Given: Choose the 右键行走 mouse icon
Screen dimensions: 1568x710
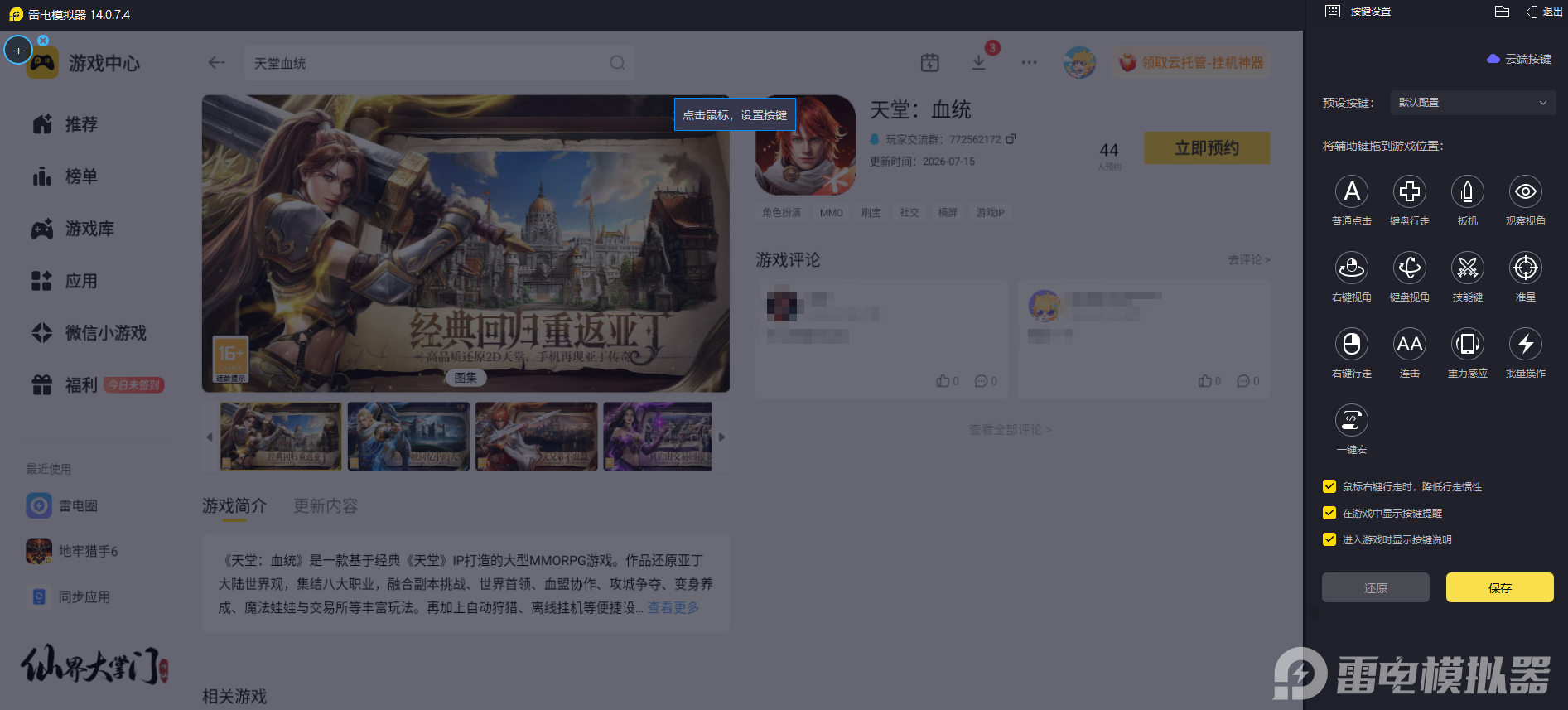Looking at the screenshot, I should 1352,344.
